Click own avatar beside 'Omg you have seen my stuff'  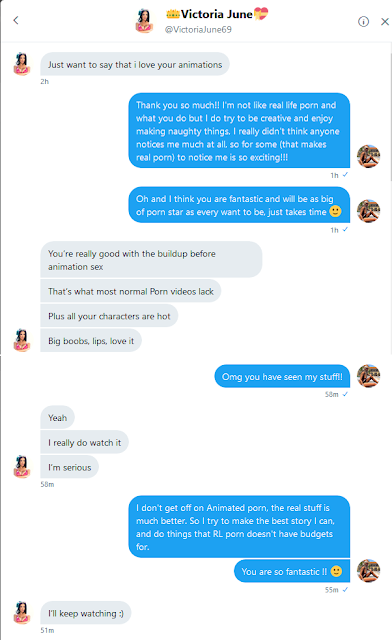tap(369, 376)
